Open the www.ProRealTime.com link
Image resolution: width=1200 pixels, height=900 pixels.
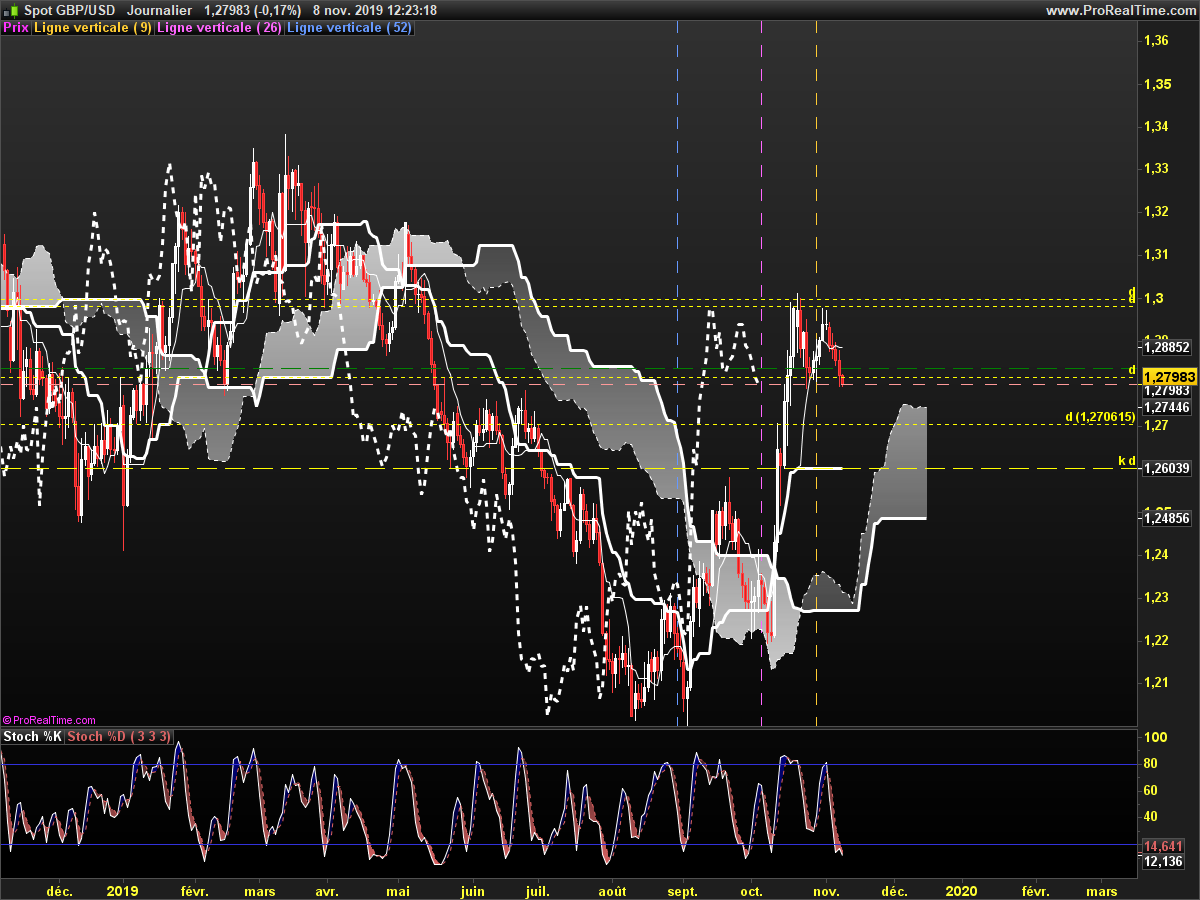[x=1120, y=9]
